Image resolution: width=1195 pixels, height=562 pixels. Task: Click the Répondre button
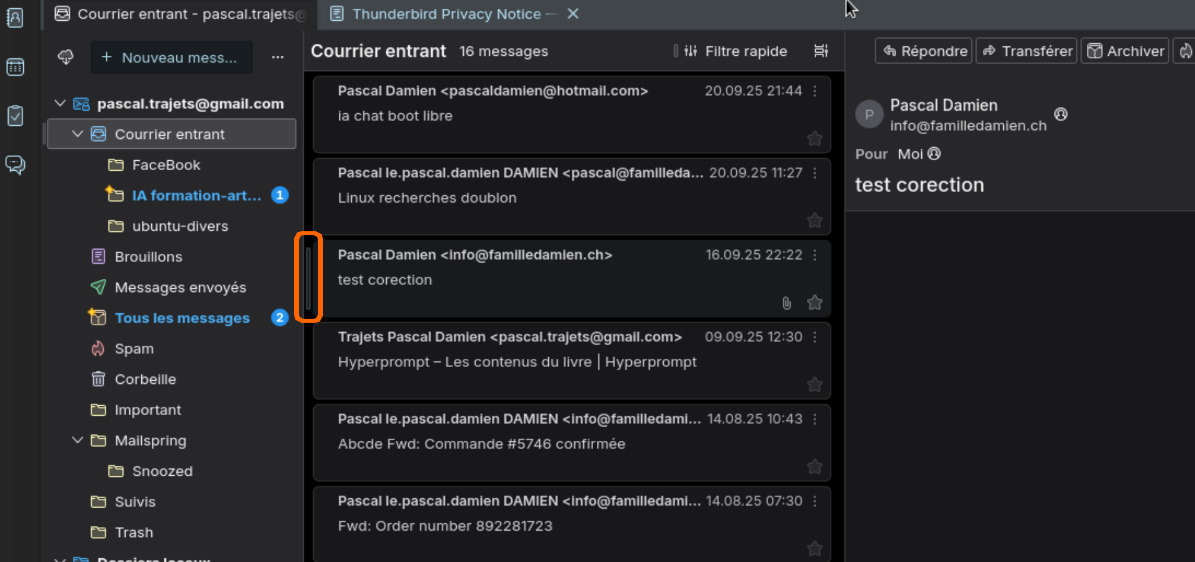coord(923,51)
